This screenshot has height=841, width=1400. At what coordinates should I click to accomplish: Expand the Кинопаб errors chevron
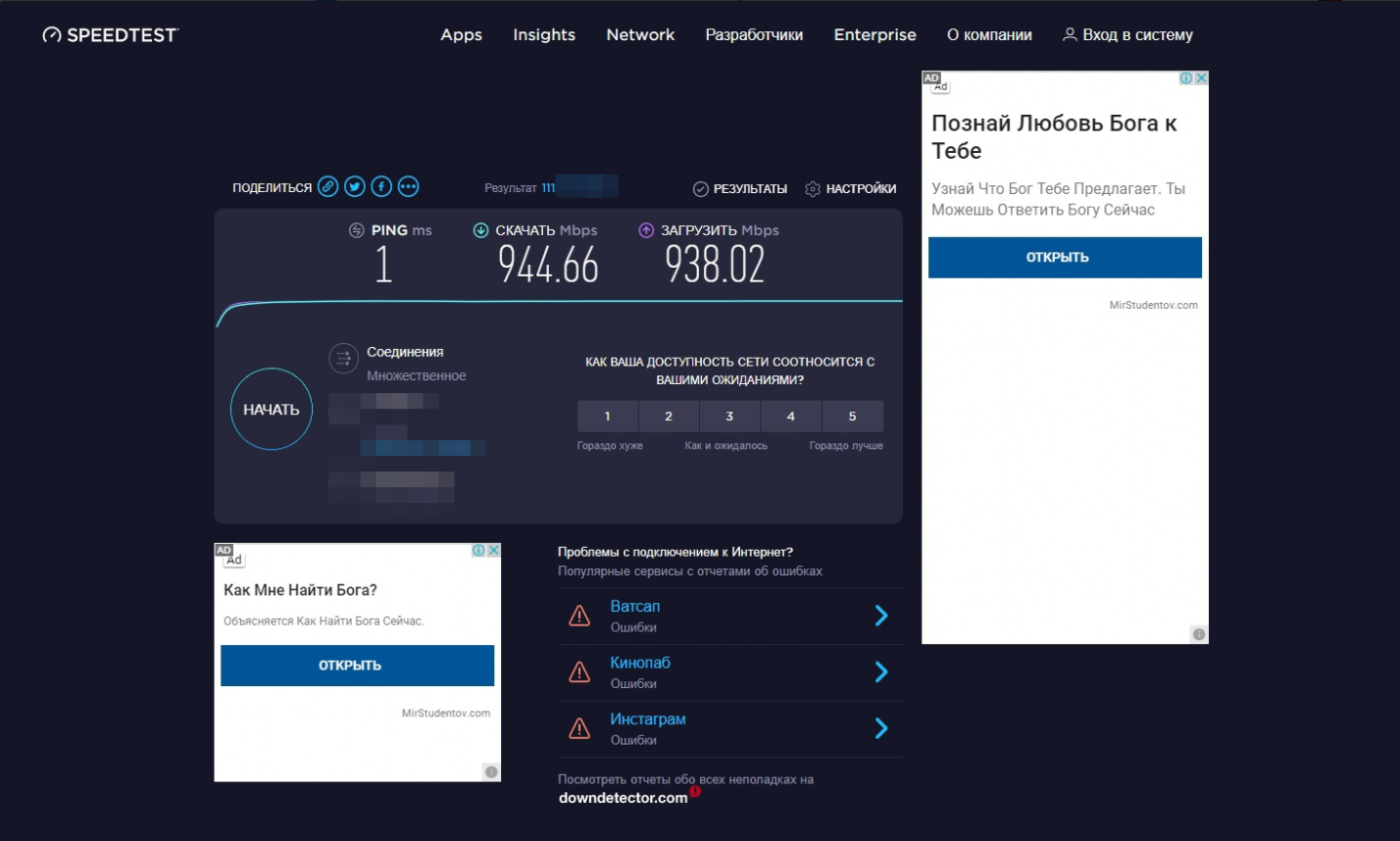pos(881,672)
